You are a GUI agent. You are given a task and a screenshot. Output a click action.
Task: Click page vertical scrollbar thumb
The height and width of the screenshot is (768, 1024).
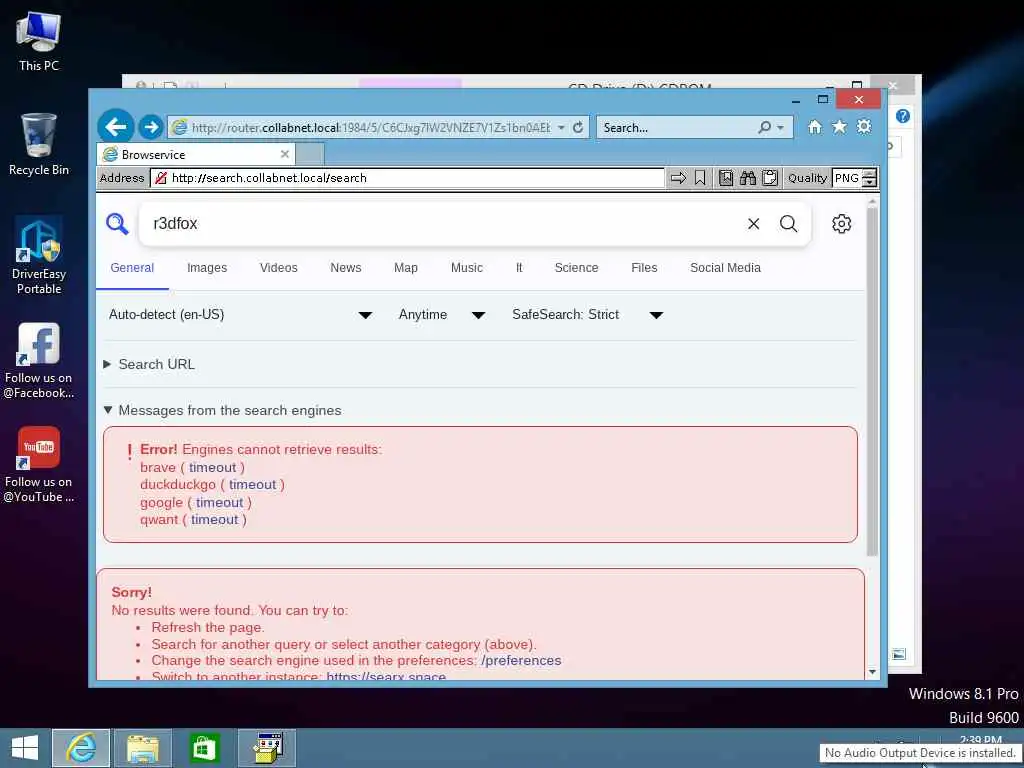click(x=872, y=382)
